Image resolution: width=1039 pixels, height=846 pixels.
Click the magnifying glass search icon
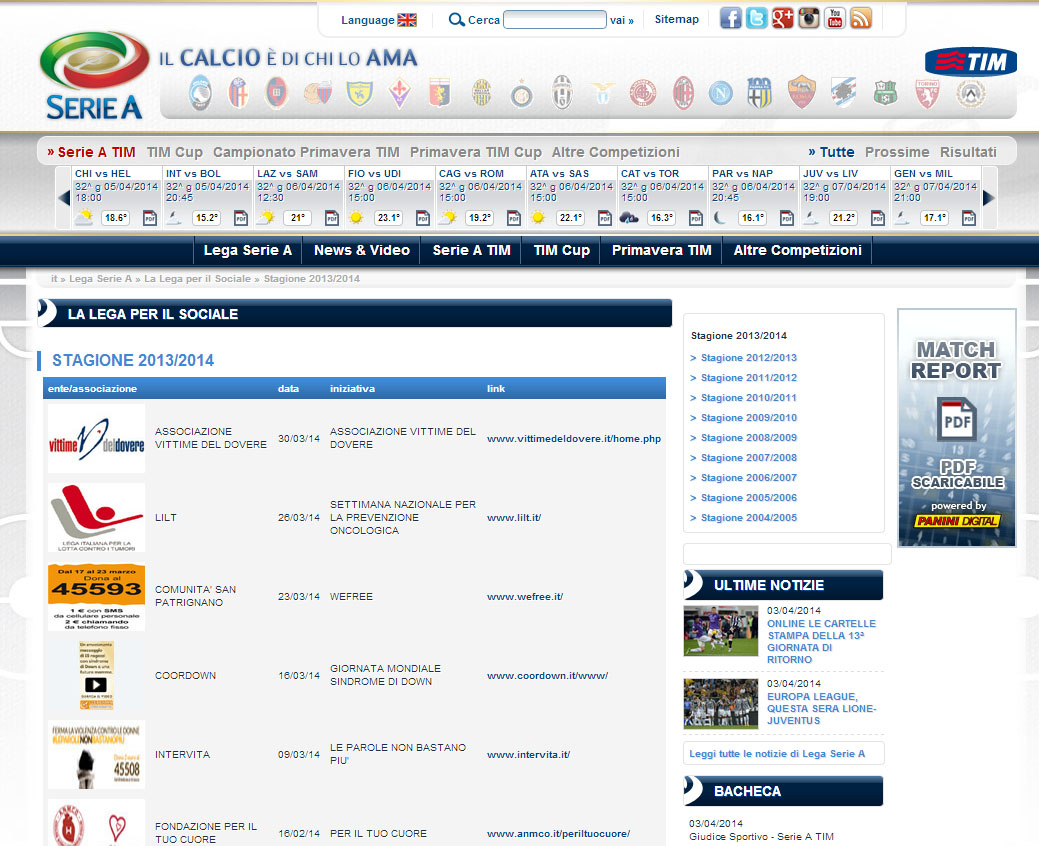coord(457,20)
